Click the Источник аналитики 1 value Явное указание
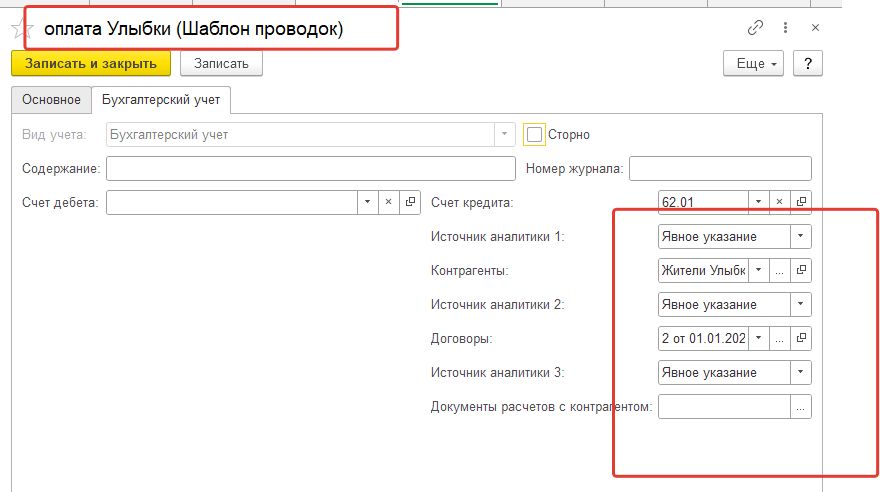 point(724,236)
